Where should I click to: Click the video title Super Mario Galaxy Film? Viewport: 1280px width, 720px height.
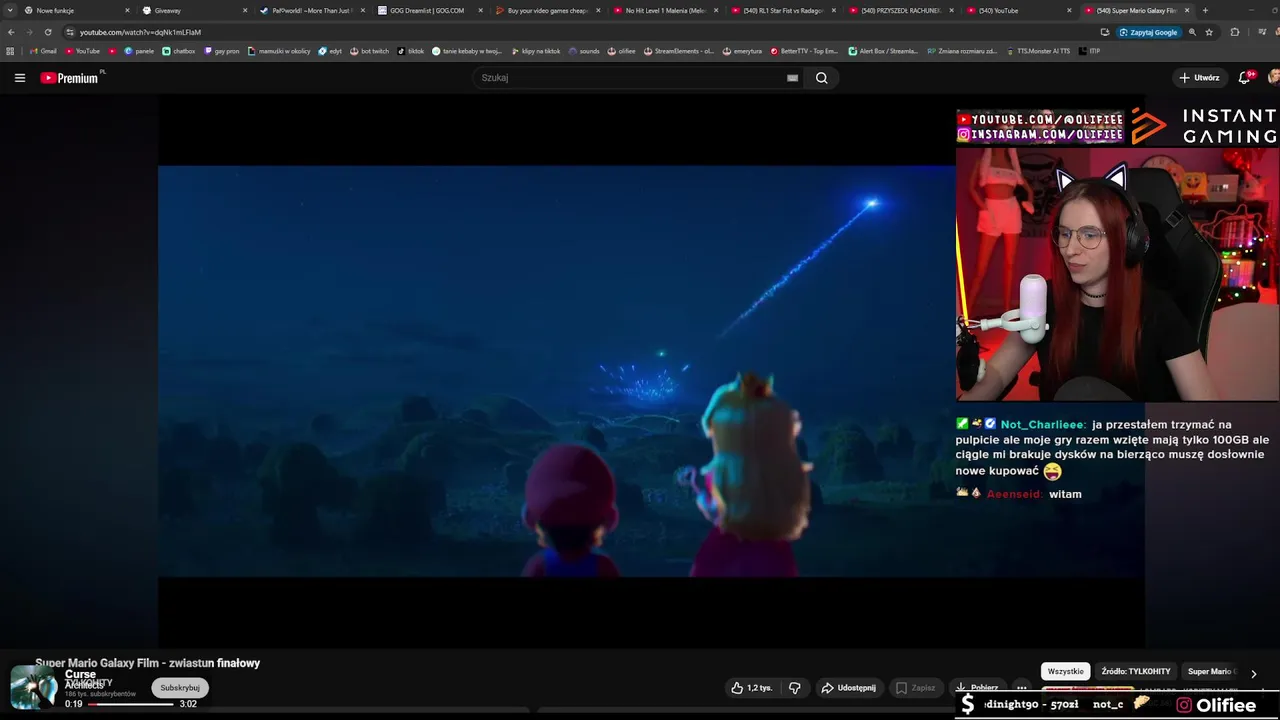click(x=148, y=663)
